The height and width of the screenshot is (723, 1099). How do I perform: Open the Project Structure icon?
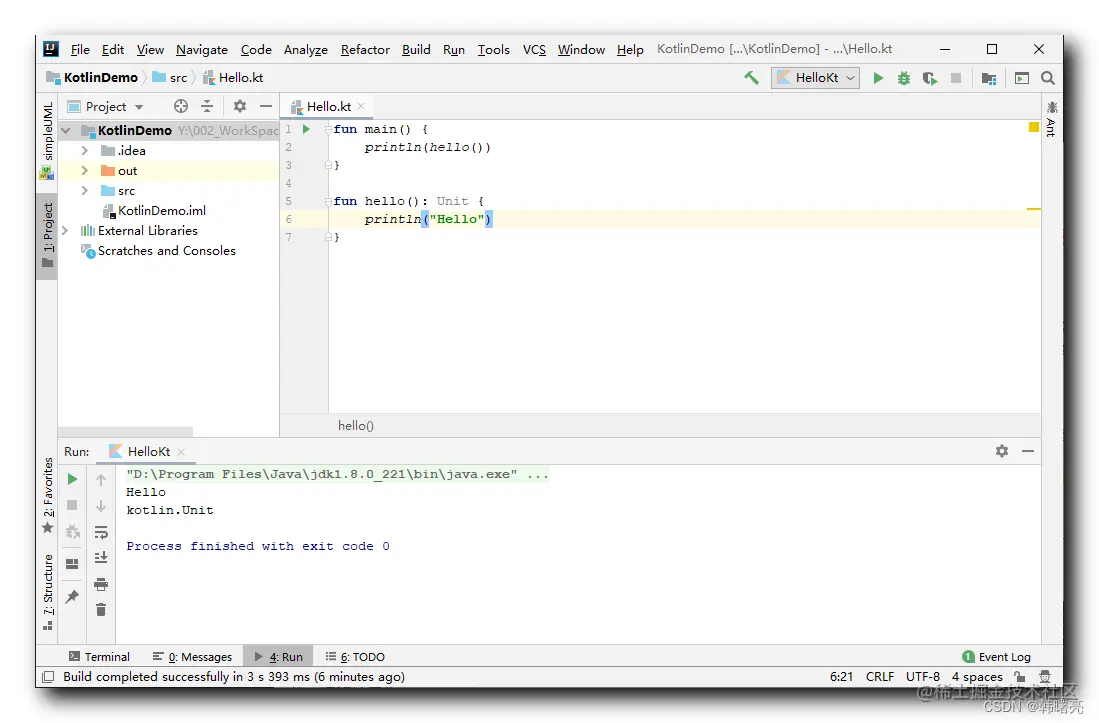pos(989,78)
